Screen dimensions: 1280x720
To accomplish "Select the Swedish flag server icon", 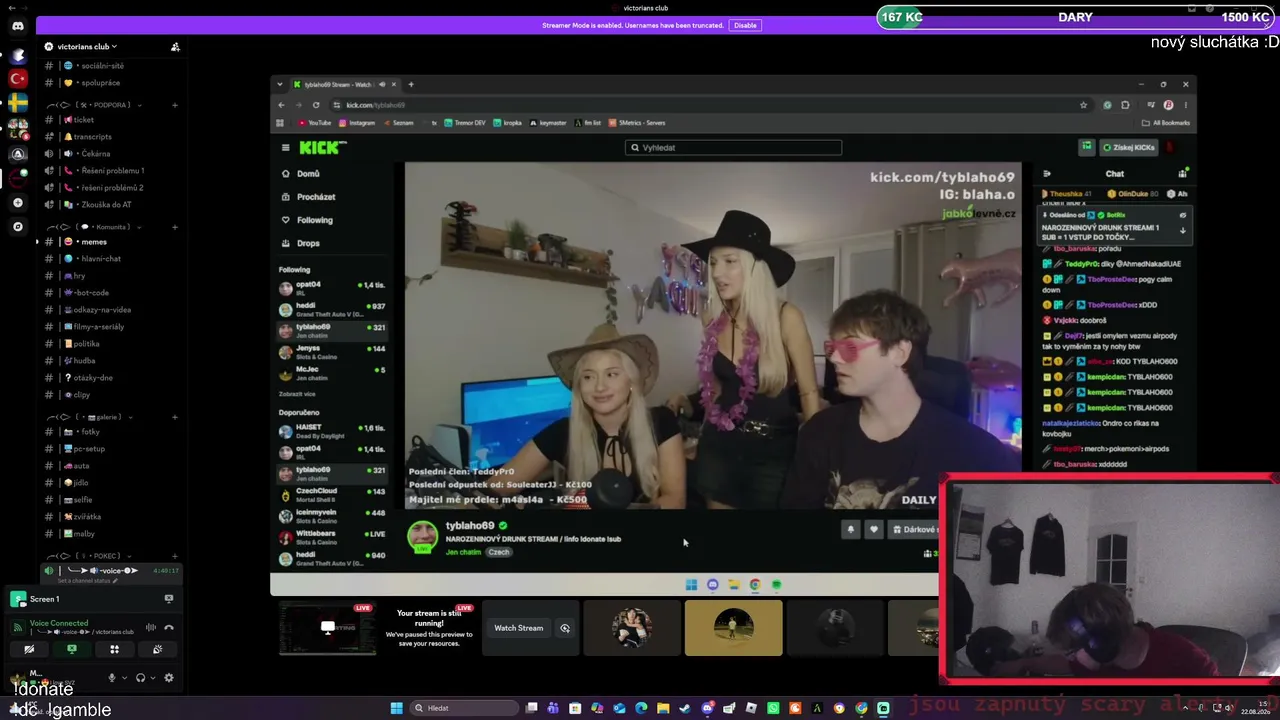I will click(x=18, y=102).
